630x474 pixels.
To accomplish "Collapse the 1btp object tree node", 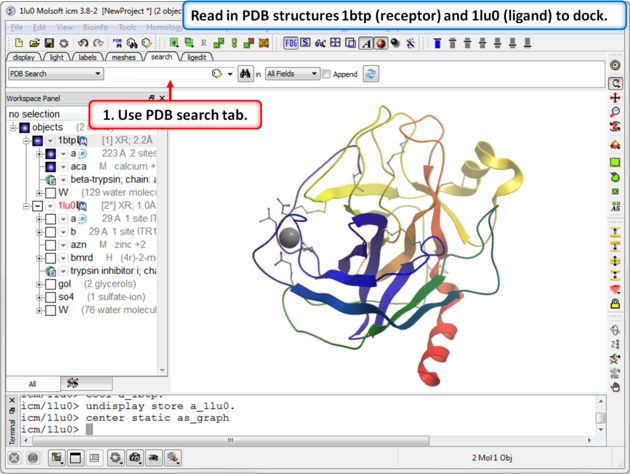I will pyautogui.click(x=26, y=141).
